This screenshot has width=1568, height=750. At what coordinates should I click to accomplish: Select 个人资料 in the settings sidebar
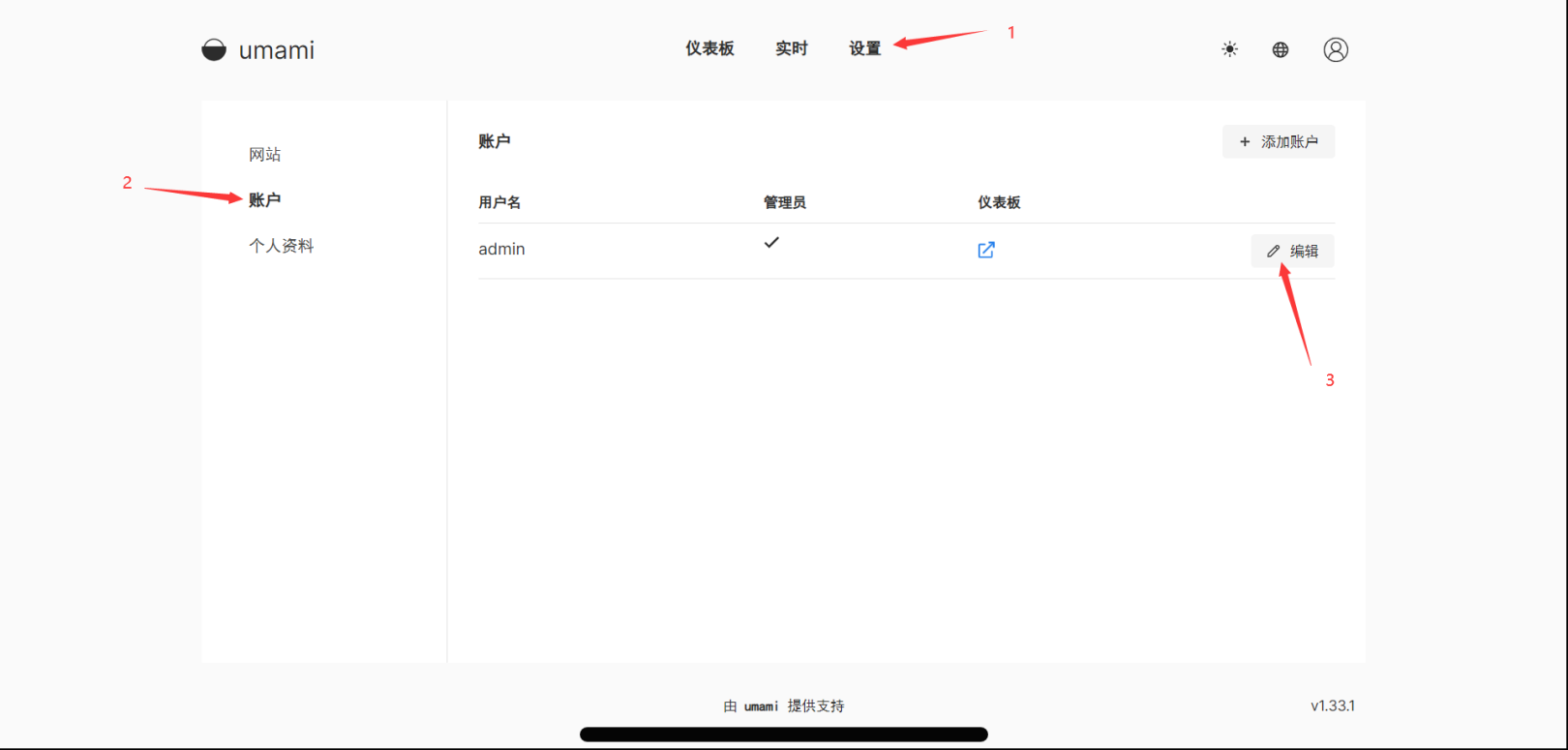[282, 246]
